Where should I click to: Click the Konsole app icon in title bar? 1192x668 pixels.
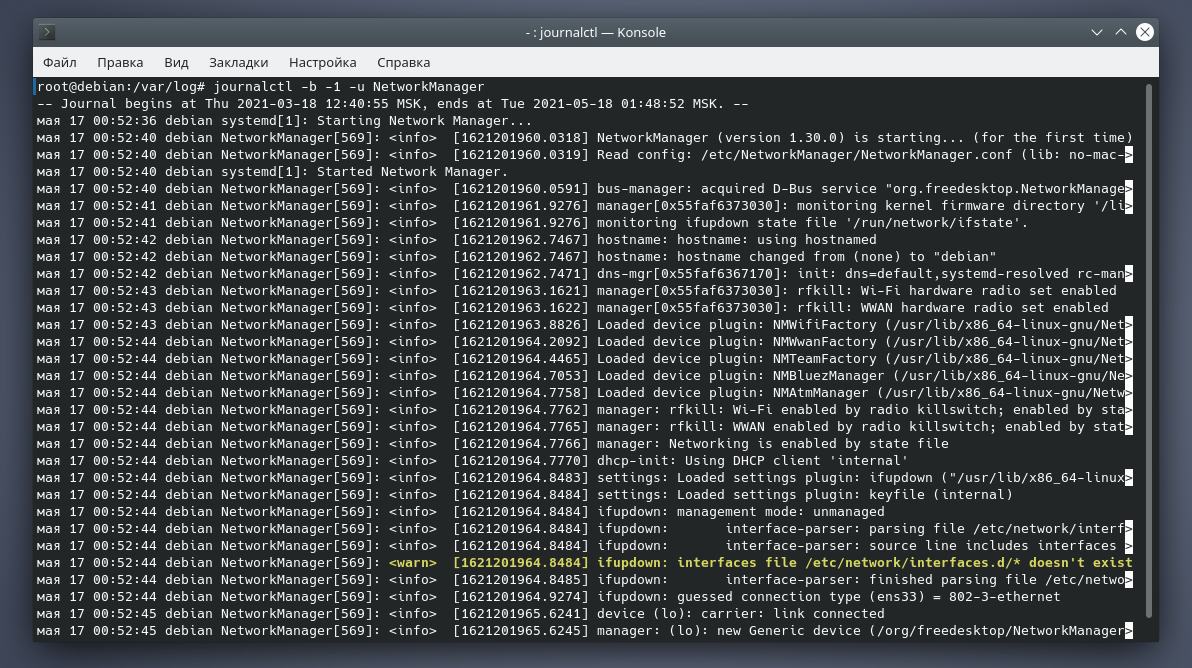point(47,32)
